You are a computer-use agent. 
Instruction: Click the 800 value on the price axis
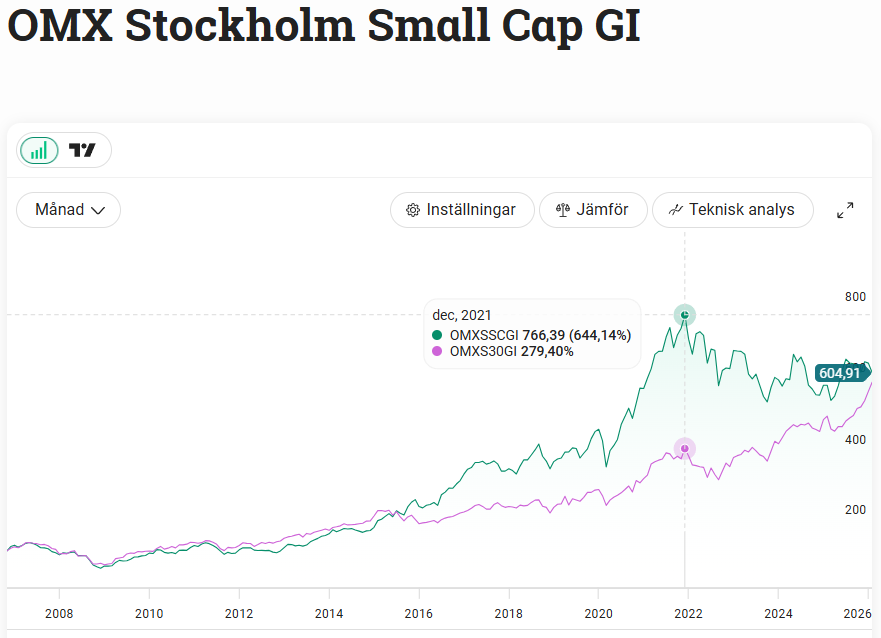[x=855, y=297]
